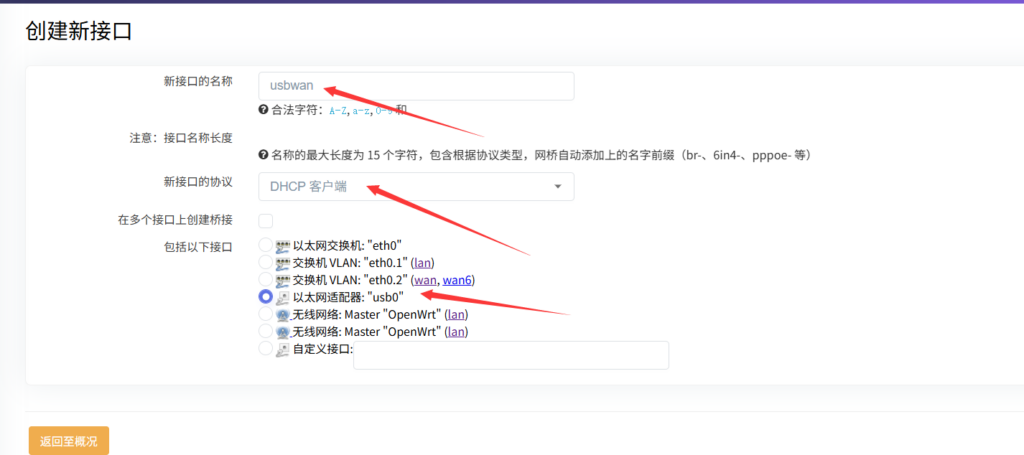
Task: Click the VLAN icon for "eth0.1"
Action: pyautogui.click(x=282, y=263)
